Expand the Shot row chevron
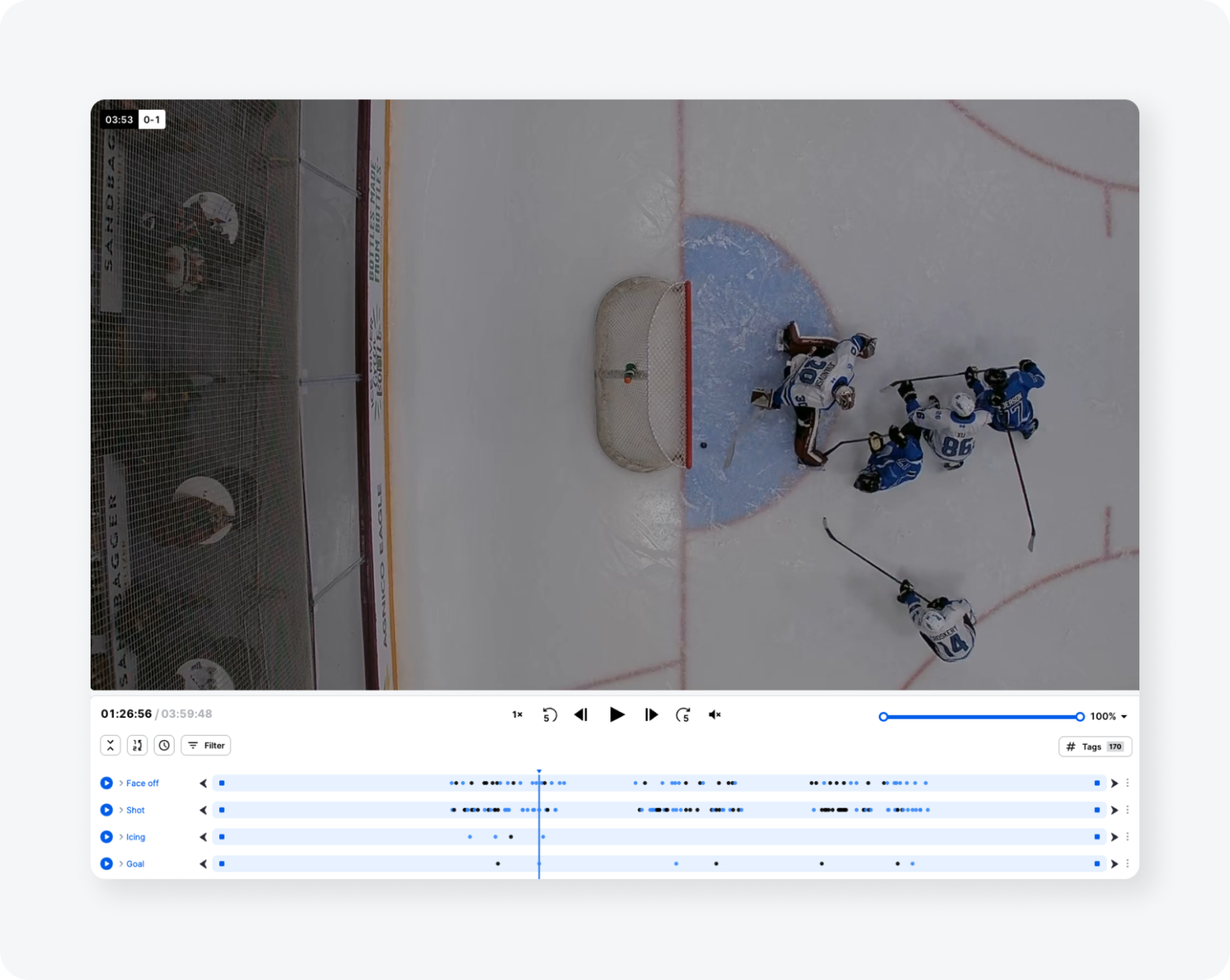This screenshot has width=1230, height=980. coord(121,810)
